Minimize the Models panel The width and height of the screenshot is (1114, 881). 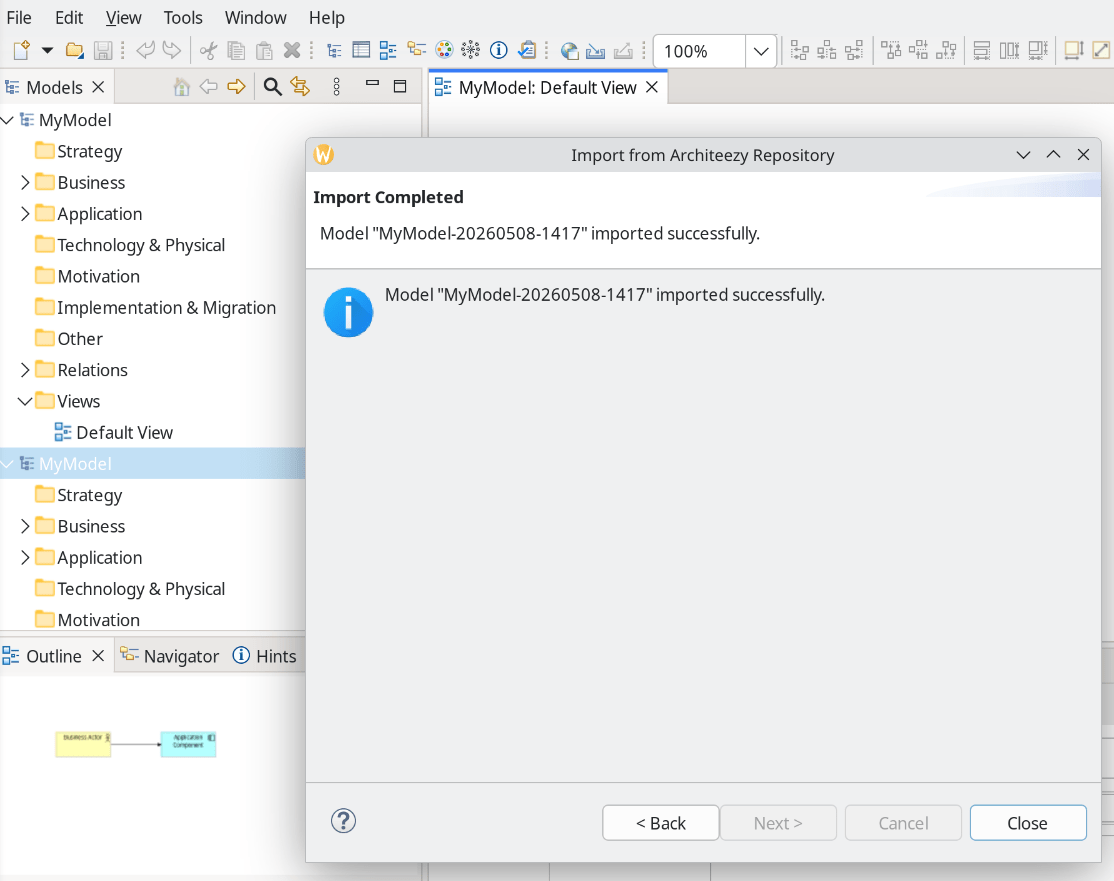(372, 83)
